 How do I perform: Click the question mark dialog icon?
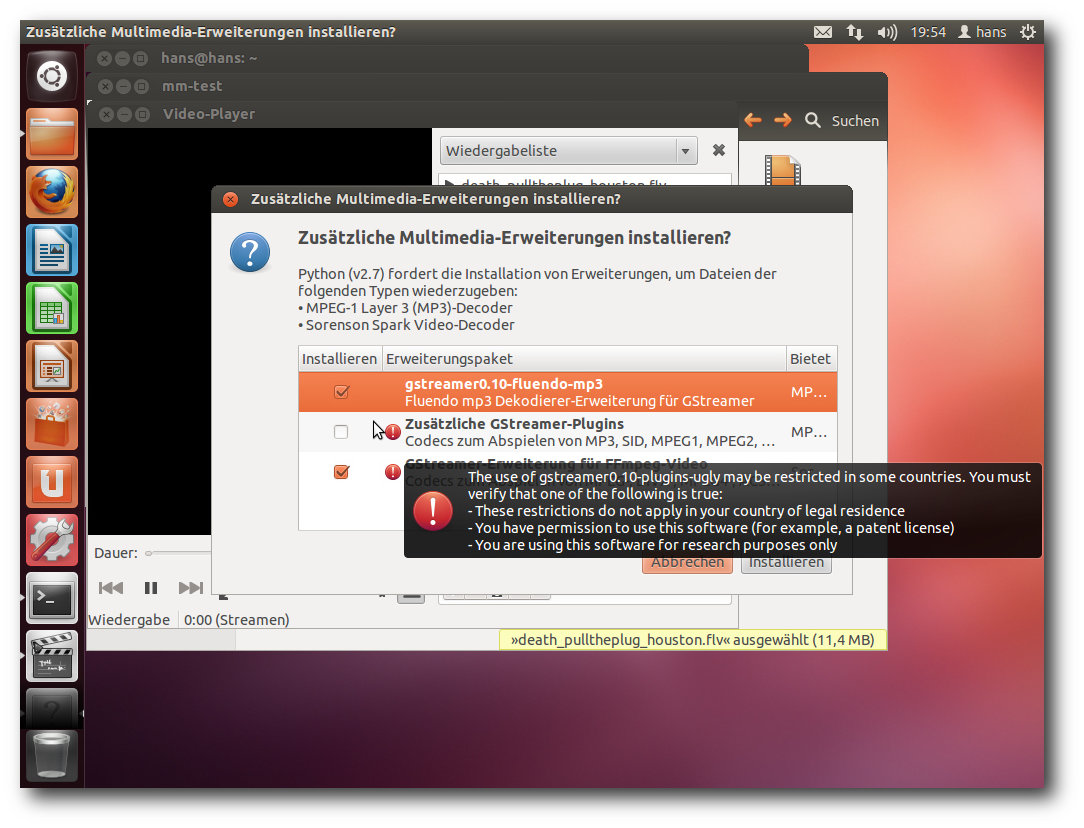point(250,252)
